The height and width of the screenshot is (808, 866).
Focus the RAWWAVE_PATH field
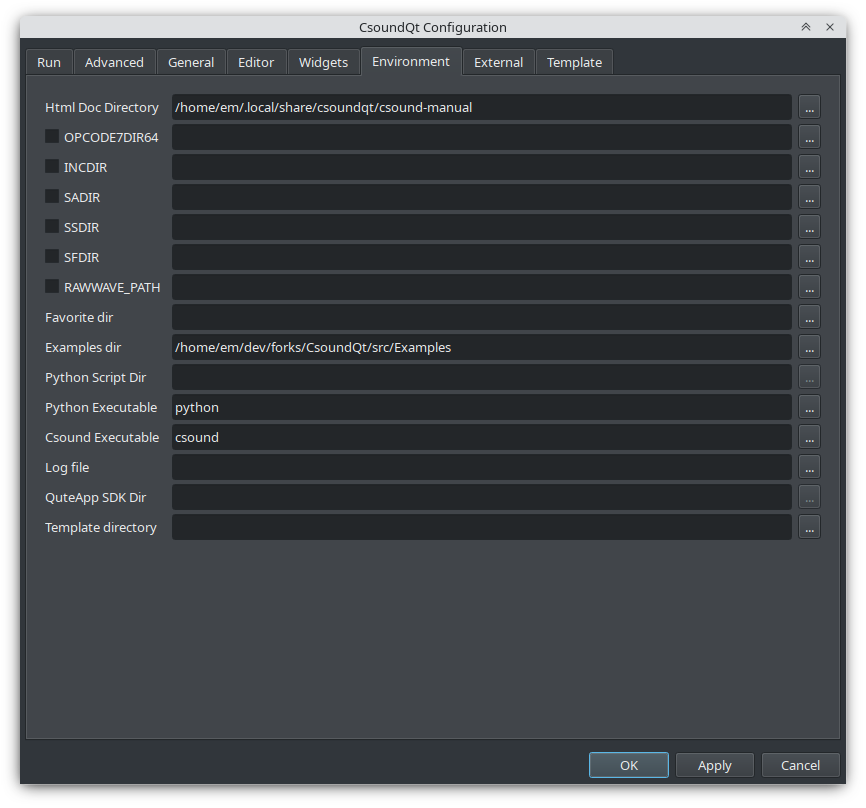(x=482, y=287)
